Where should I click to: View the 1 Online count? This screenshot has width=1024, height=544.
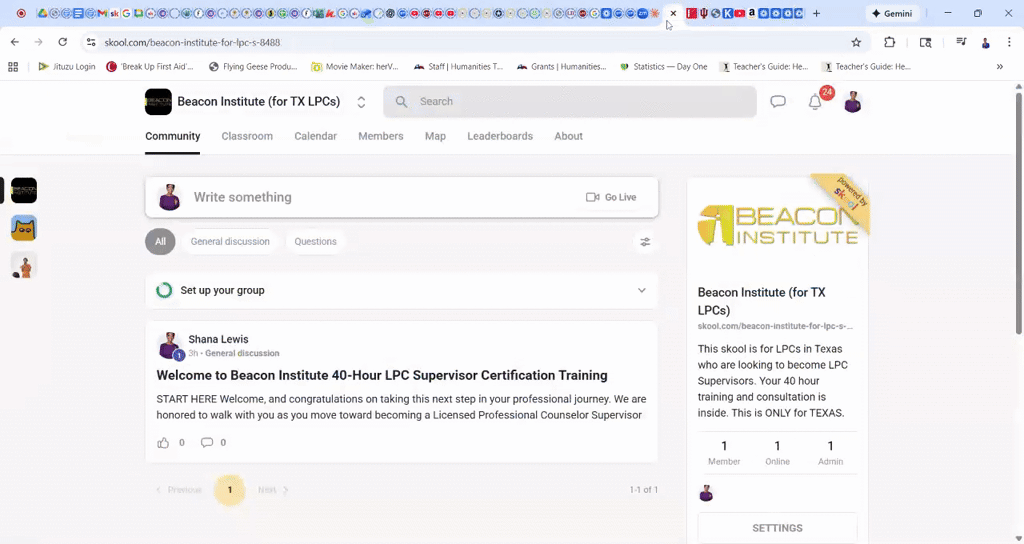tap(777, 453)
